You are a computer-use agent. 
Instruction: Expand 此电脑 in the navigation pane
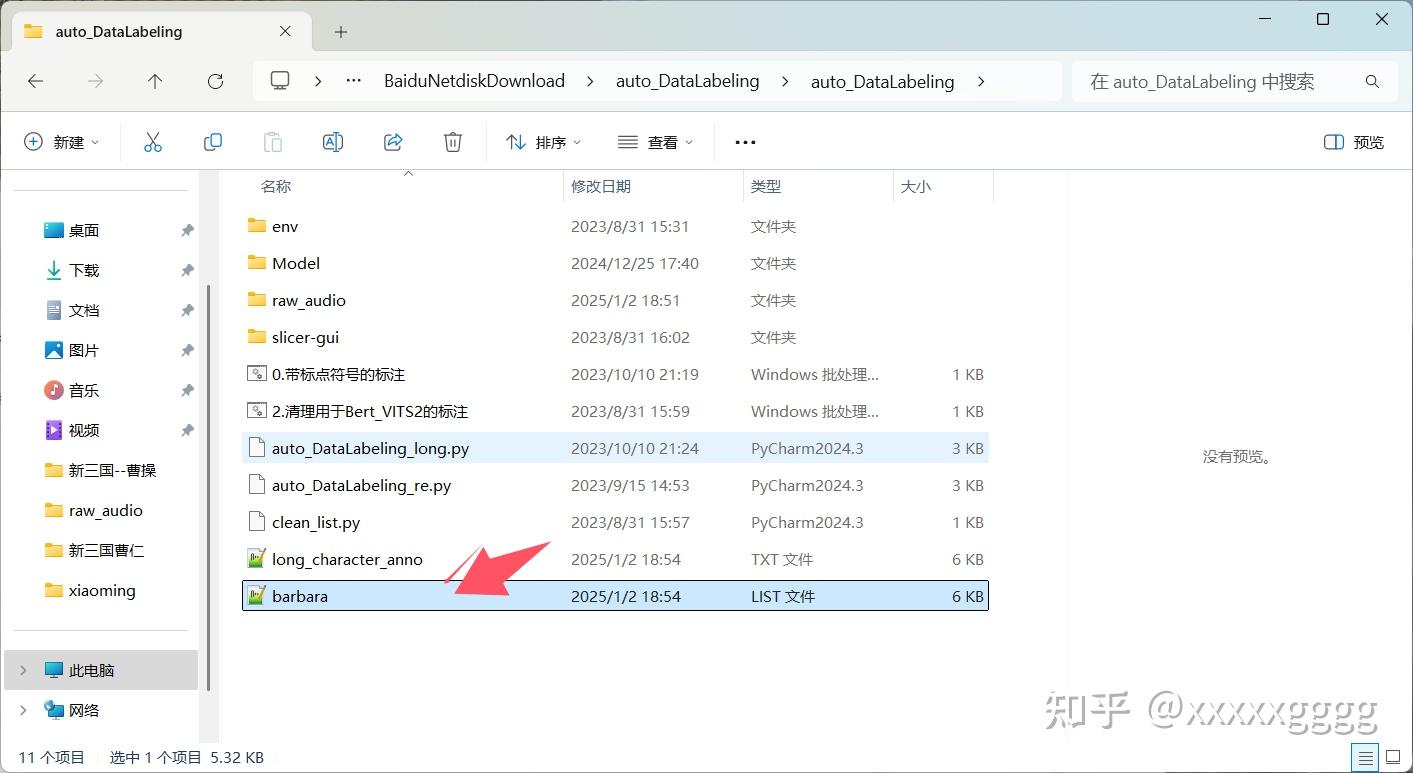22,670
